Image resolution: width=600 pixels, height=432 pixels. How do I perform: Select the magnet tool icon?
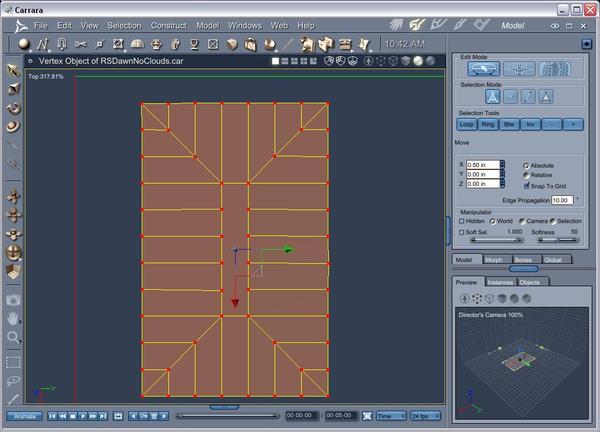(x=62, y=44)
